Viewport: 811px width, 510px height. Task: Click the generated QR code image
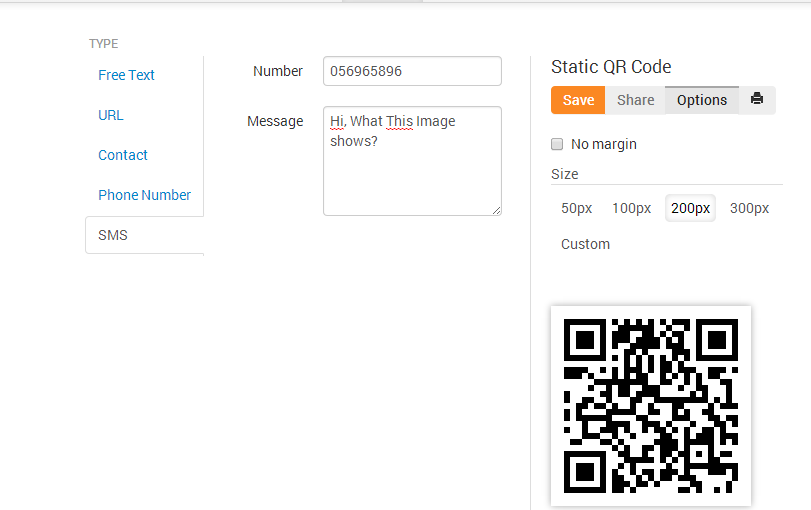(651, 406)
